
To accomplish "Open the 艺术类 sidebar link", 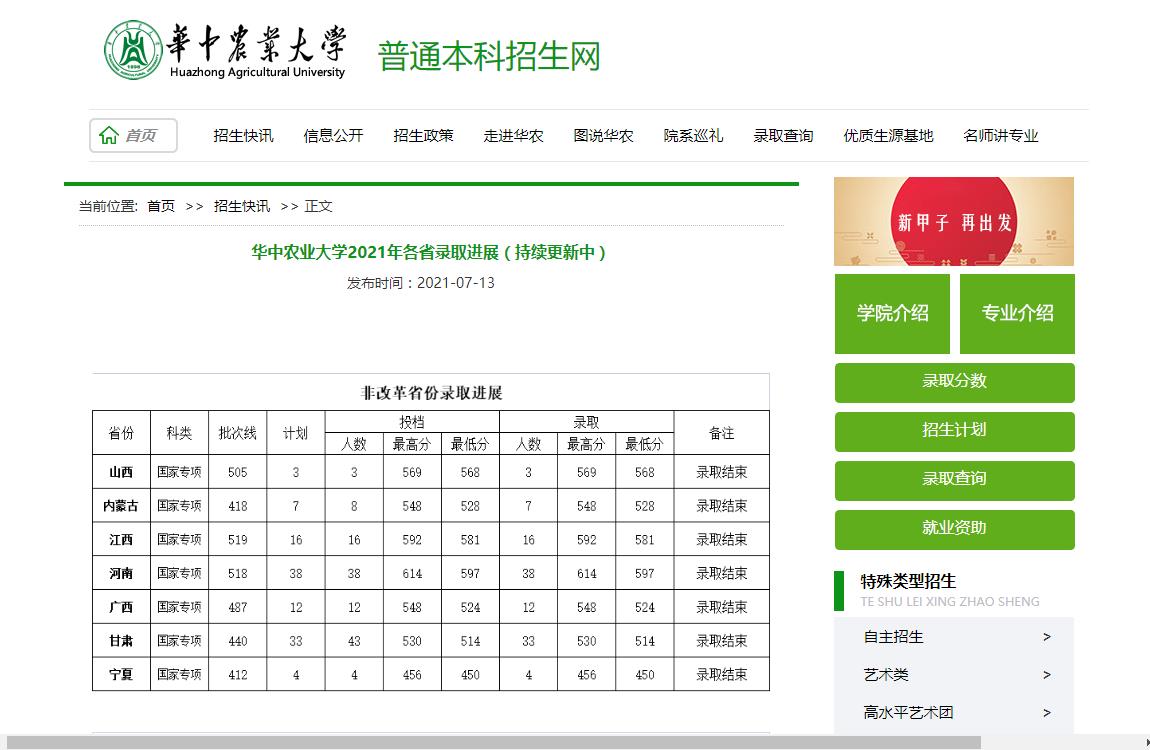I will [x=886, y=674].
